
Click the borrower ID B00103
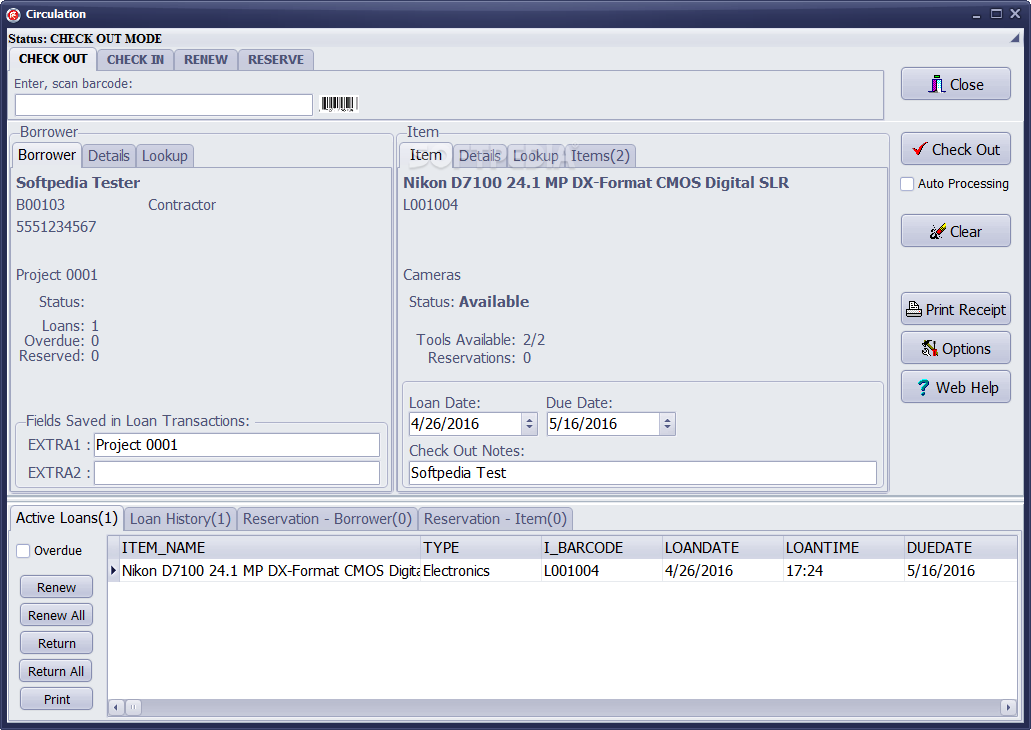coord(40,205)
